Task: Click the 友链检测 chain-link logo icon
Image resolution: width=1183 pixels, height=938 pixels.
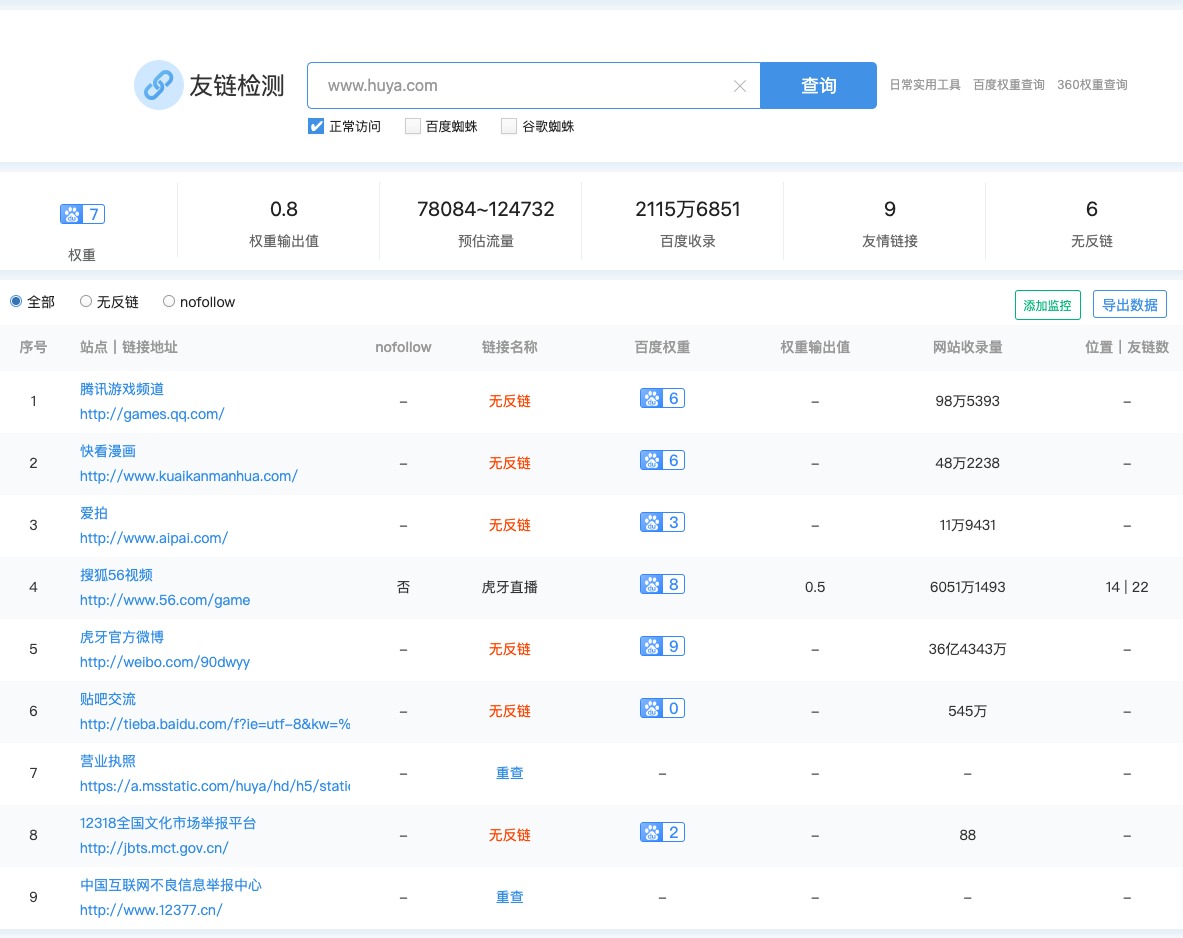Action: (158, 85)
